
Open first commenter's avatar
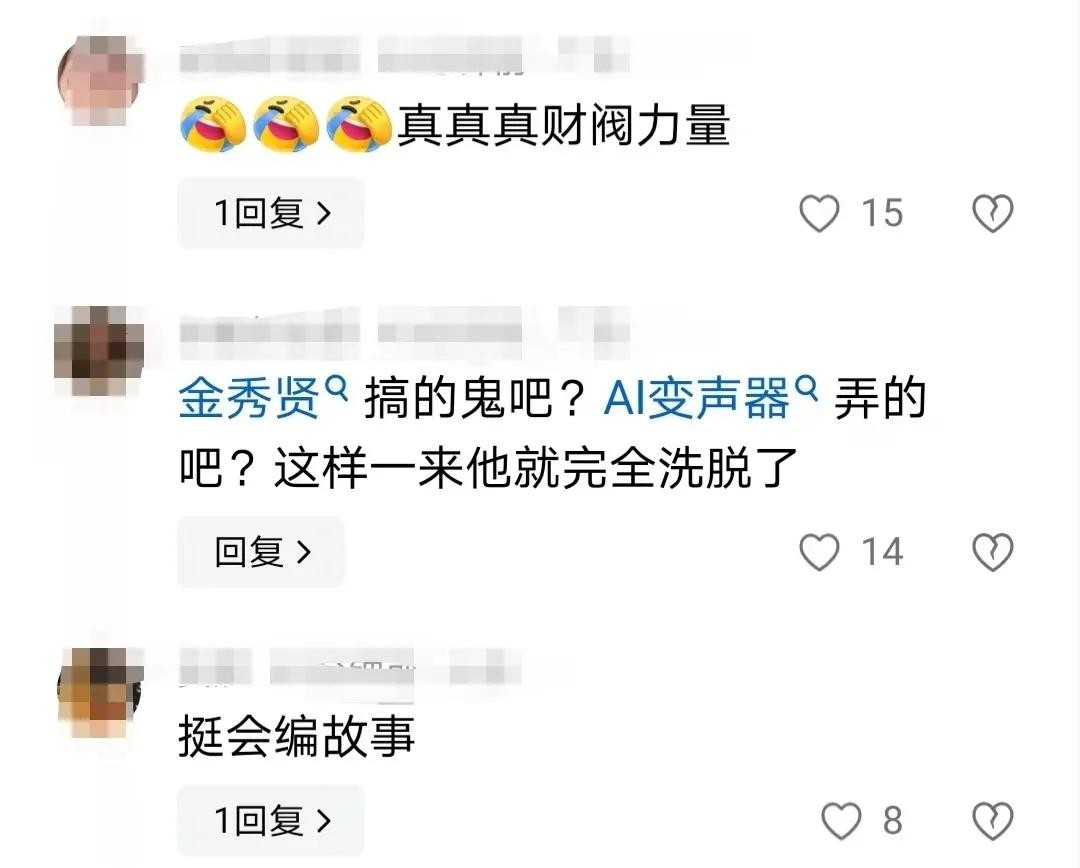point(101,80)
